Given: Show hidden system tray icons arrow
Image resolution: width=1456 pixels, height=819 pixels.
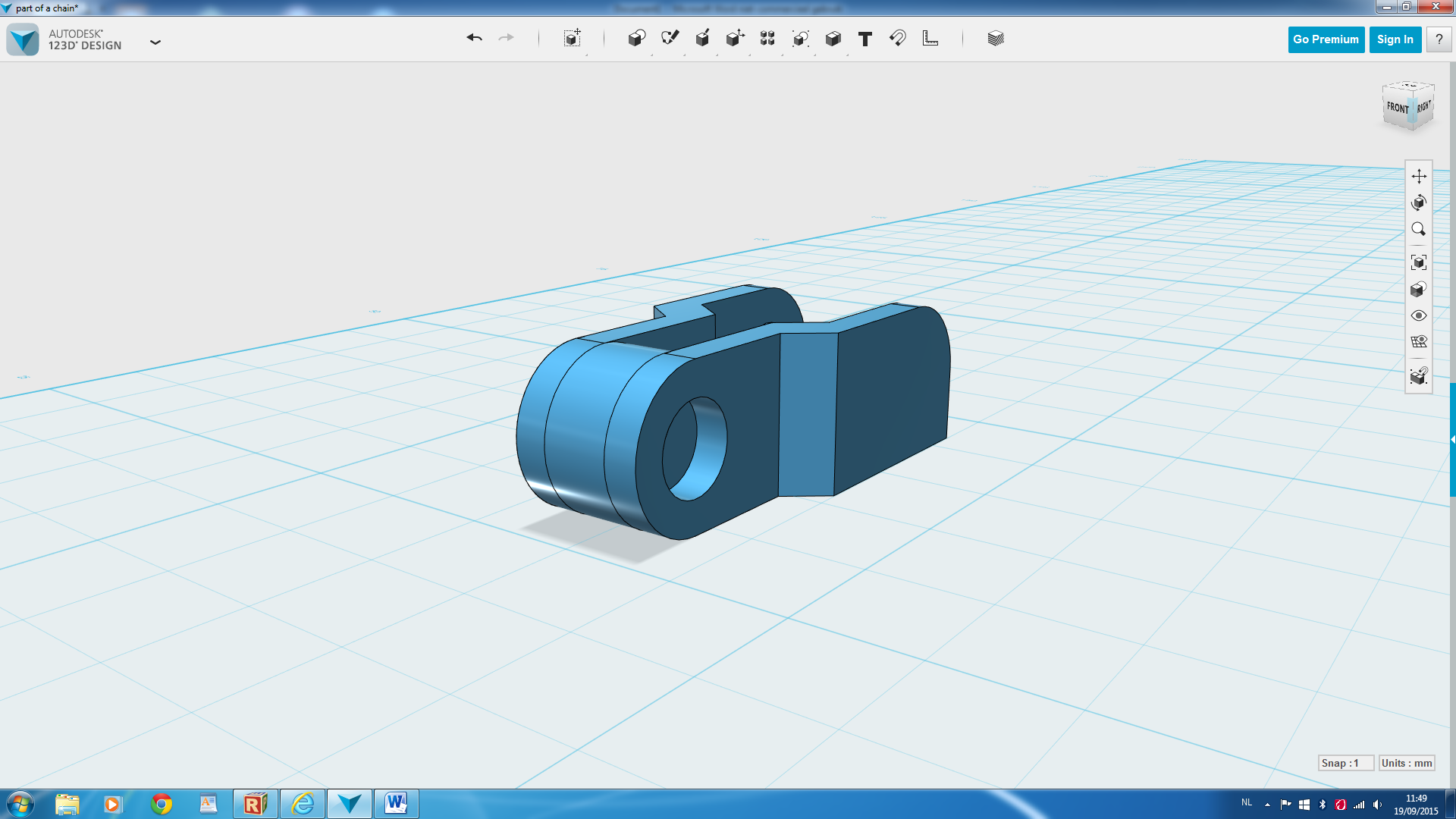Looking at the screenshot, I should click(1267, 805).
